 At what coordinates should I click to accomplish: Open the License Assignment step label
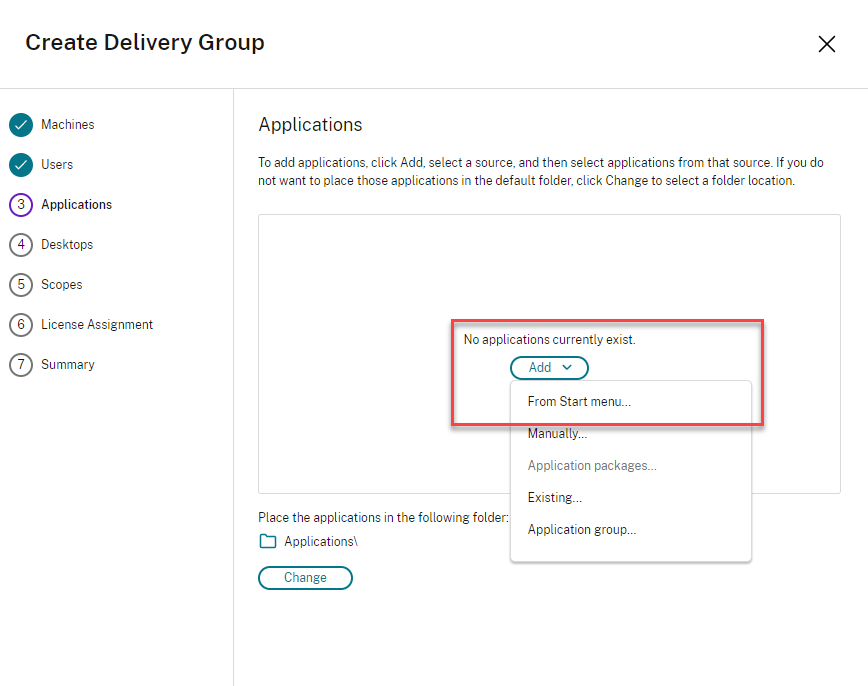[x=97, y=325]
